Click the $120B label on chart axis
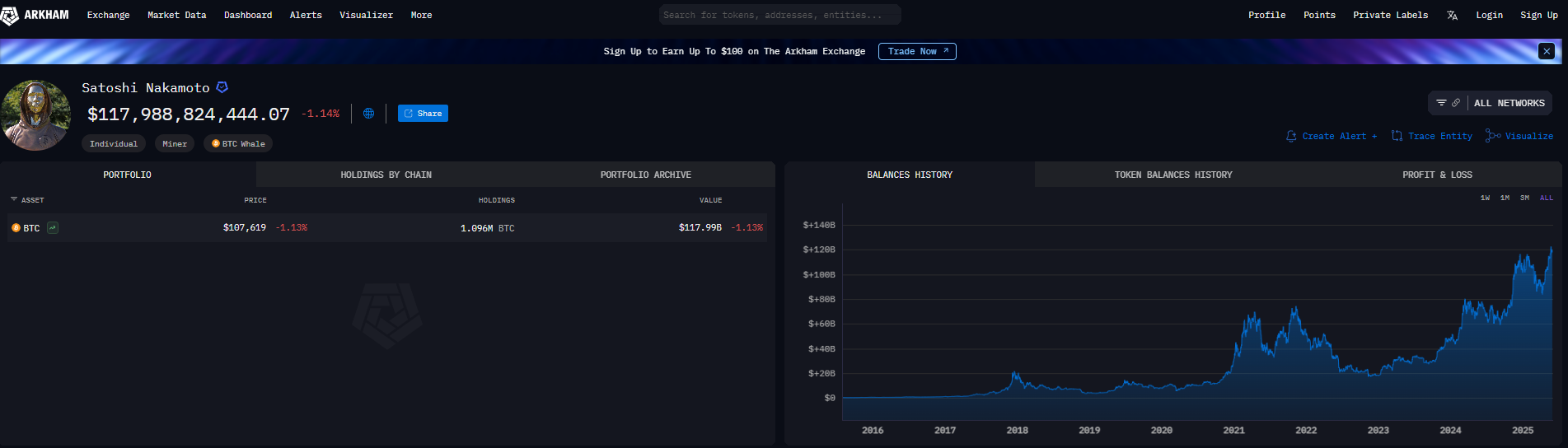This screenshot has height=448, width=1568. point(819,250)
